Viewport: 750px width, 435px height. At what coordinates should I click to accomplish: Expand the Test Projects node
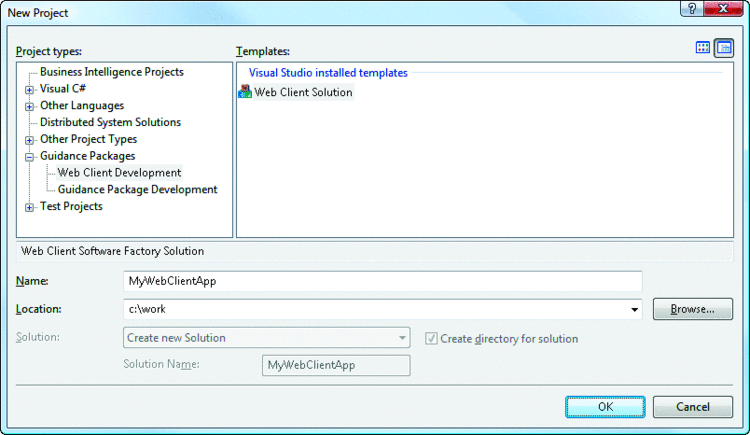click(x=30, y=207)
